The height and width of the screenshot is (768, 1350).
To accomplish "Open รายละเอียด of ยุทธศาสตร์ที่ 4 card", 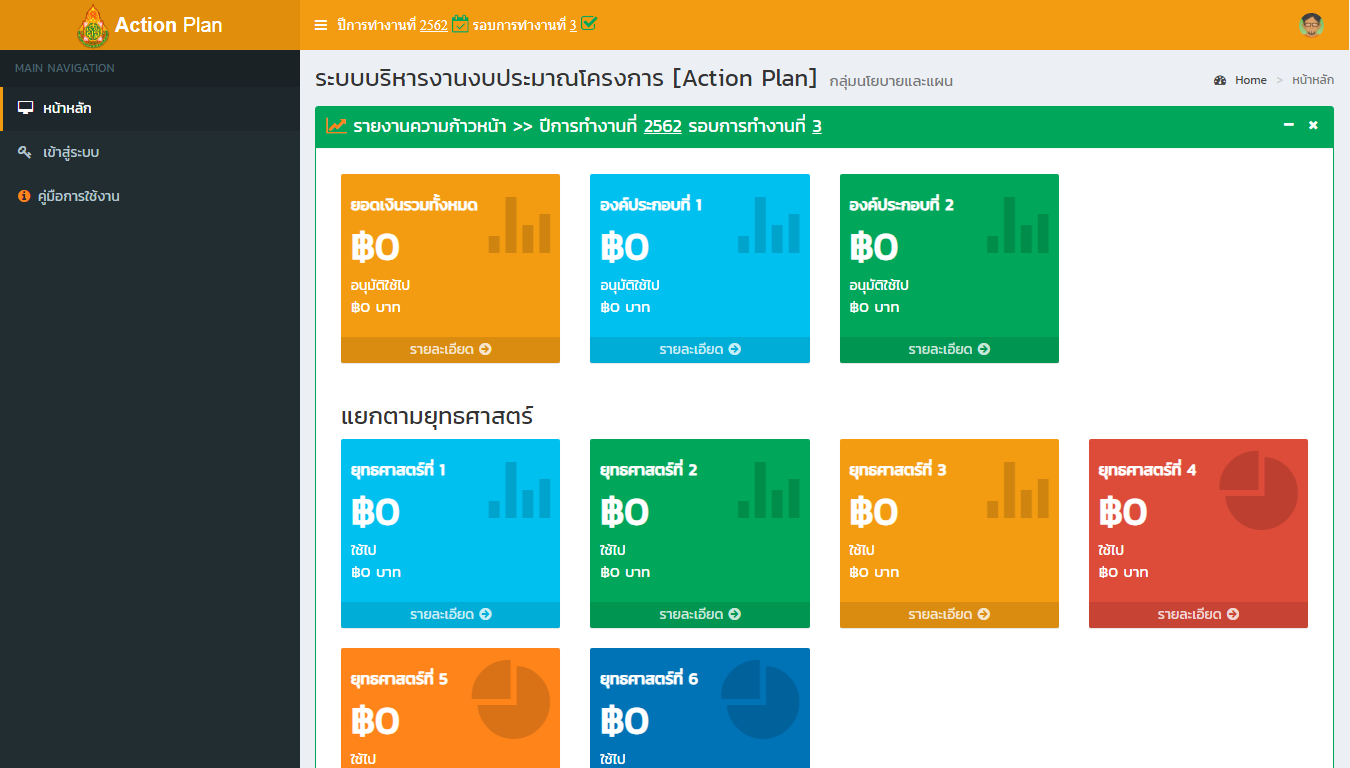I will click(x=1198, y=614).
